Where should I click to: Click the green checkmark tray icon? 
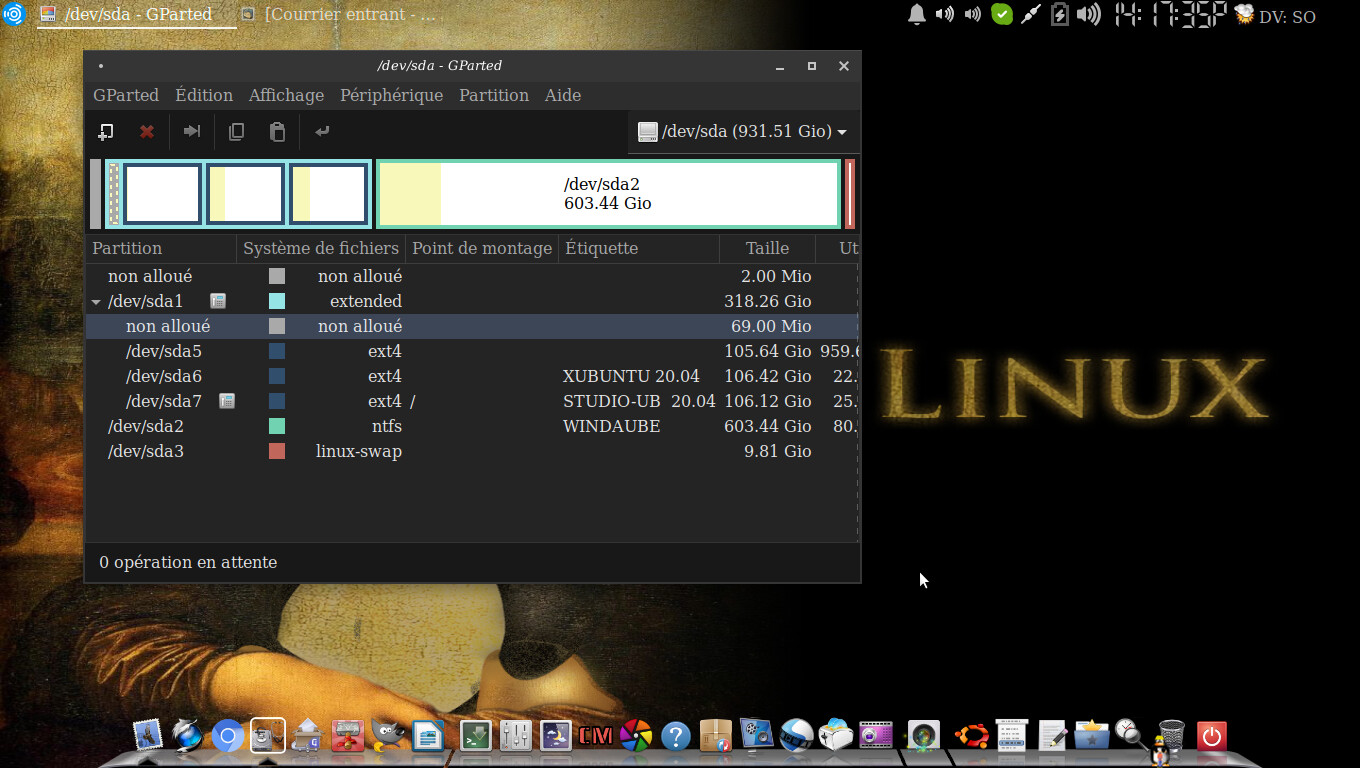(1001, 14)
